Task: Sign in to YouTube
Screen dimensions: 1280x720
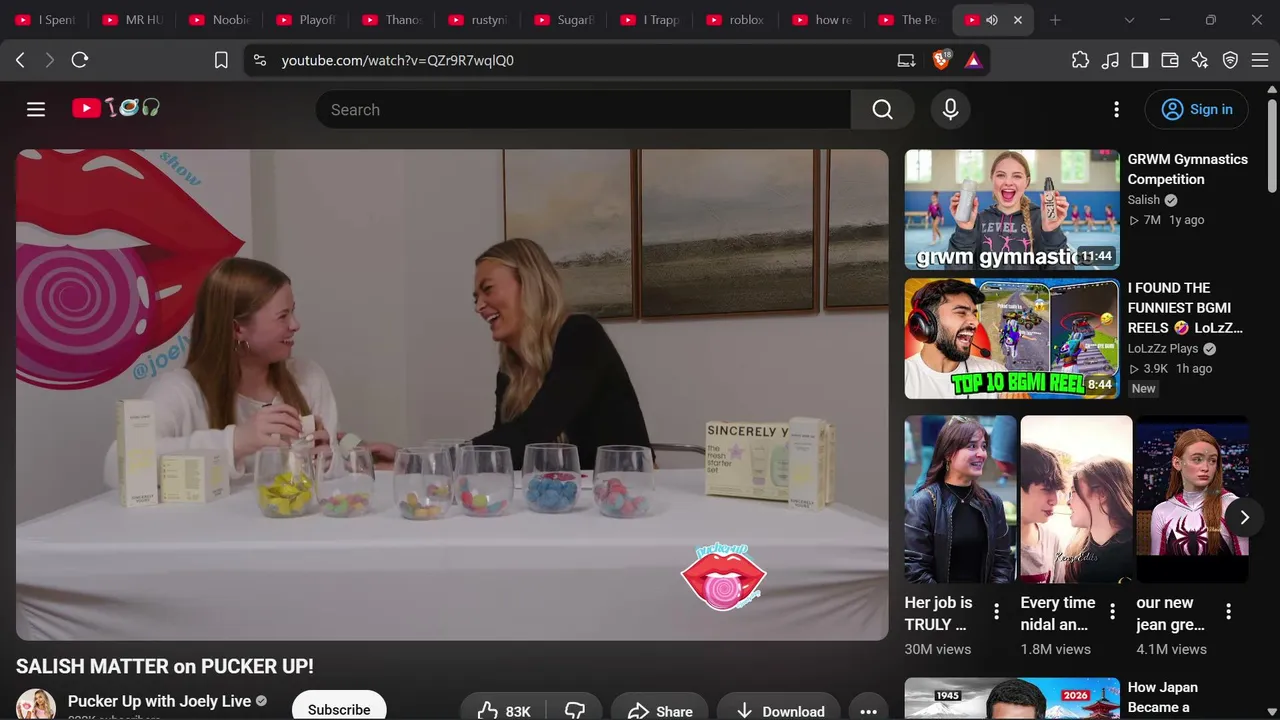Action: pyautogui.click(x=1197, y=110)
